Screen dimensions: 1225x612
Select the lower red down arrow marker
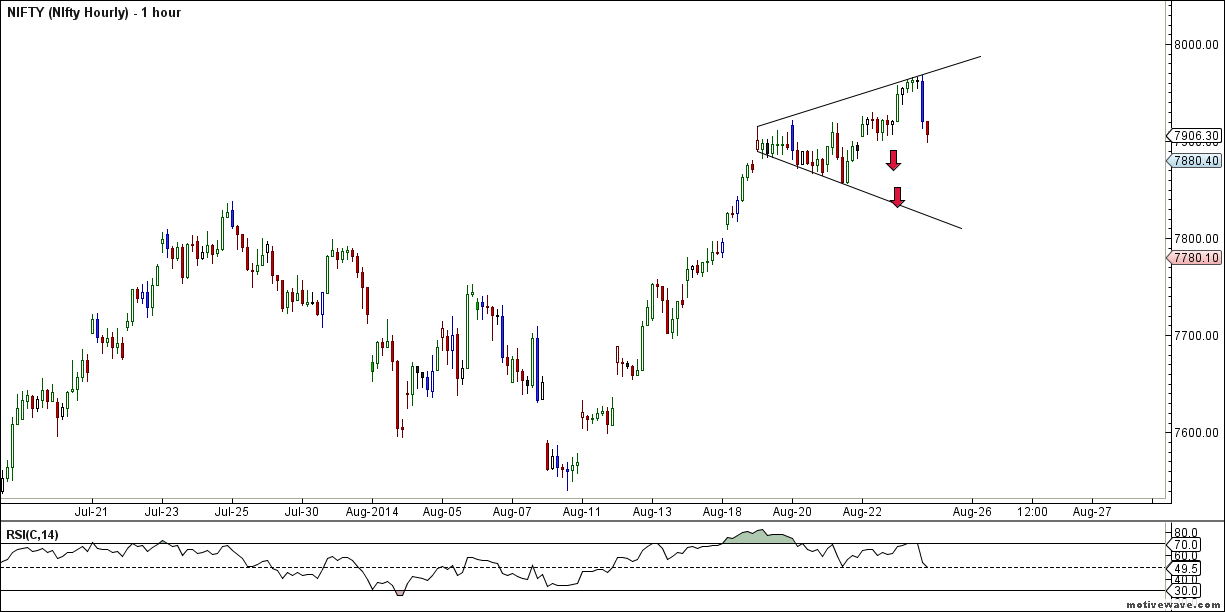coord(897,198)
